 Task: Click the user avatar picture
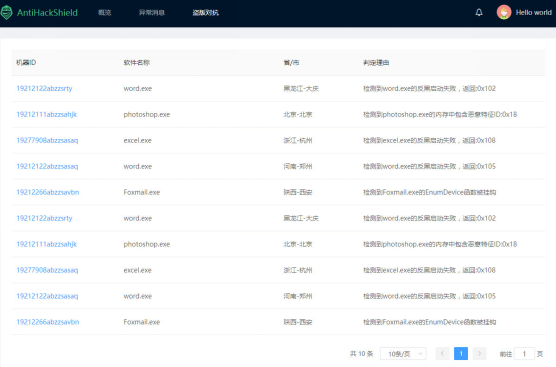click(x=504, y=12)
